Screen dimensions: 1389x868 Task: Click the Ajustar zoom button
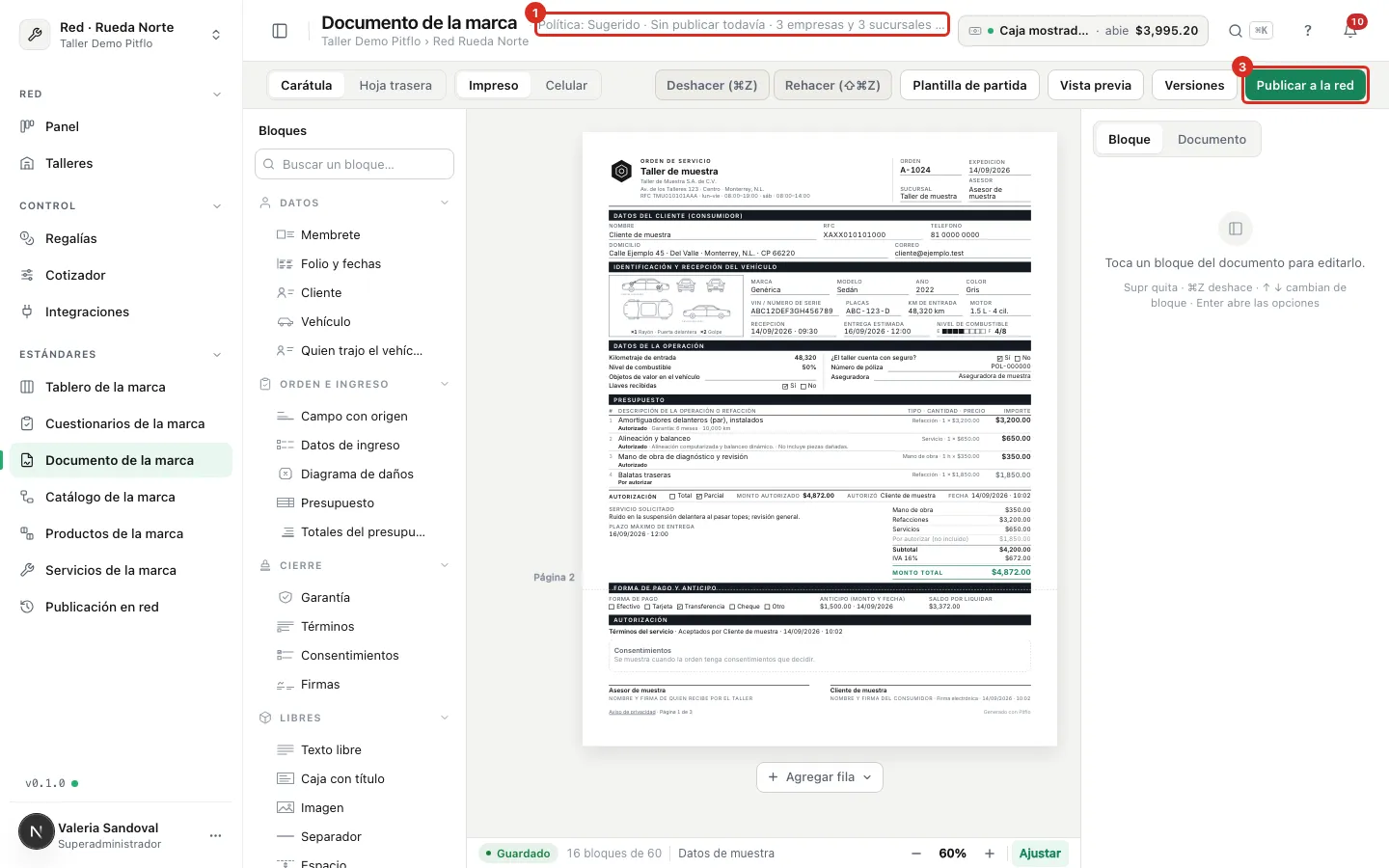pyautogui.click(x=1040, y=854)
